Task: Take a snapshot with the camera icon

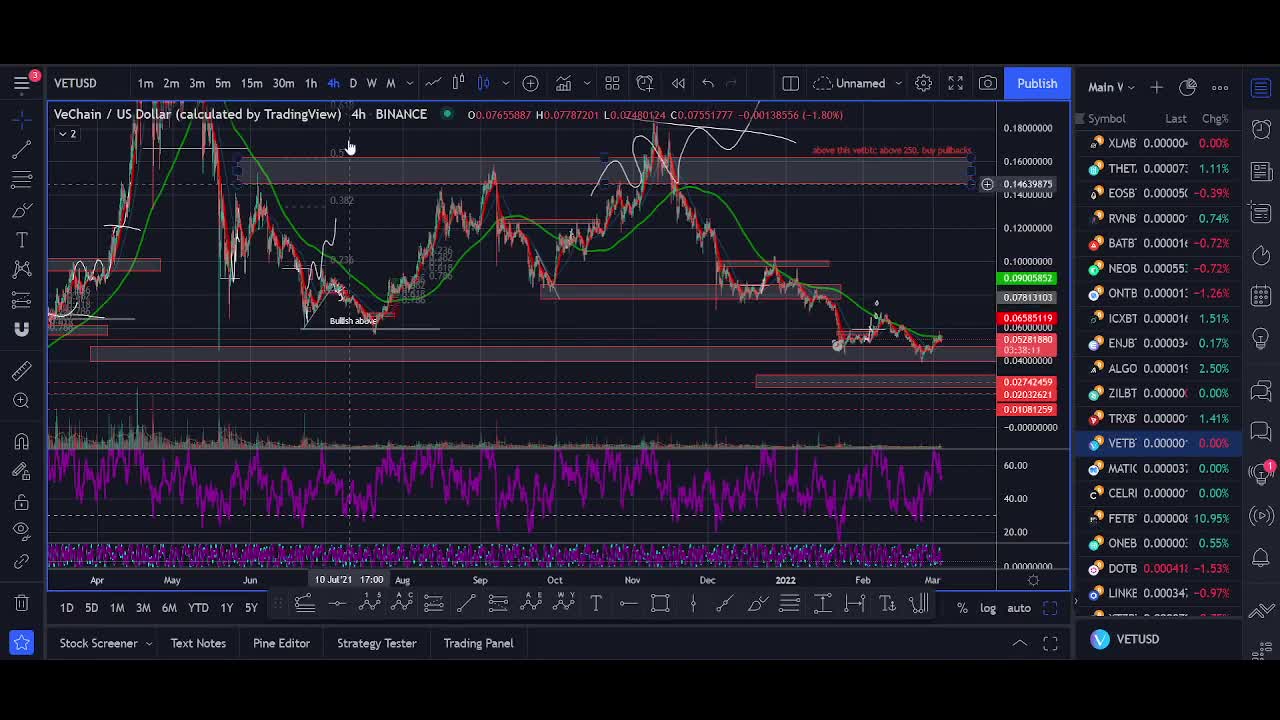Action: tap(988, 83)
